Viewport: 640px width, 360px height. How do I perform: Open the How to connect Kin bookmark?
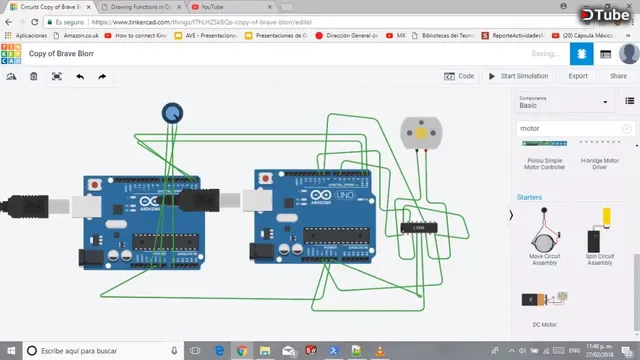tap(136, 36)
